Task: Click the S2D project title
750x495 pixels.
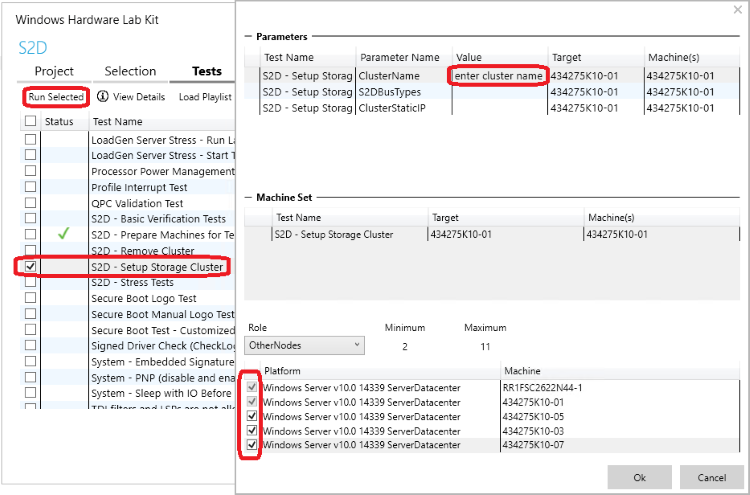Action: tap(33, 48)
